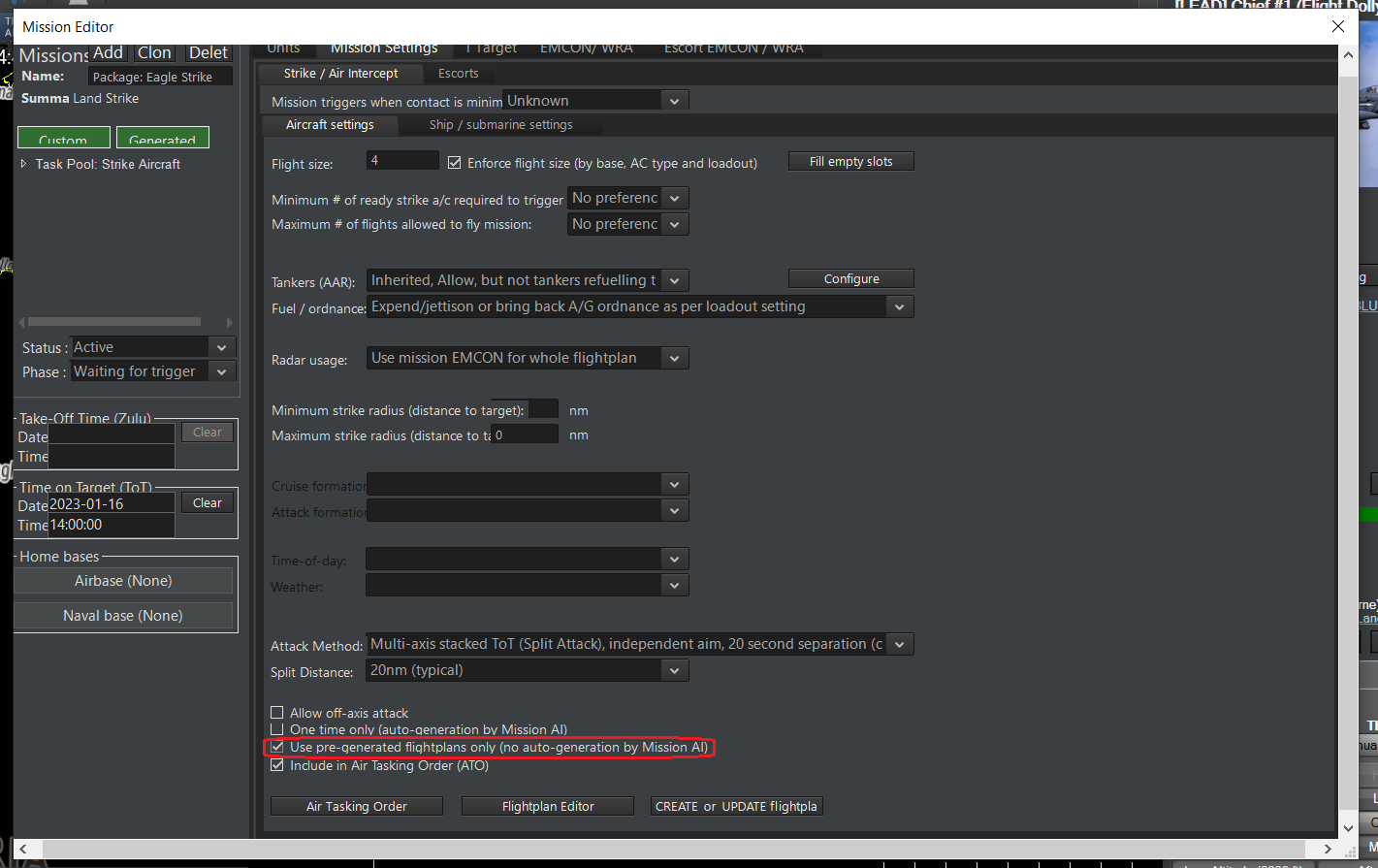This screenshot has height=868, width=1378.
Task: Click the bottom horizontal scrollbar right arrow
Action: (x=1328, y=849)
